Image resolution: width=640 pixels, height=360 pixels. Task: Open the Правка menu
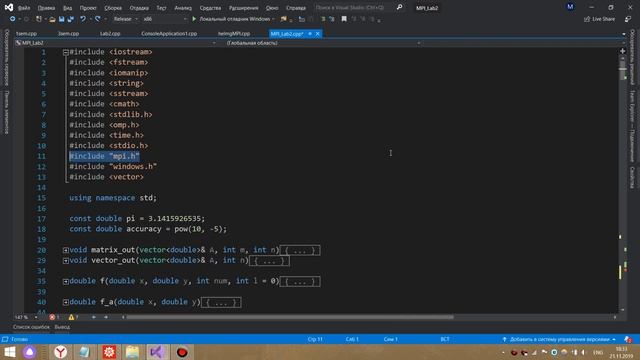[46, 8]
